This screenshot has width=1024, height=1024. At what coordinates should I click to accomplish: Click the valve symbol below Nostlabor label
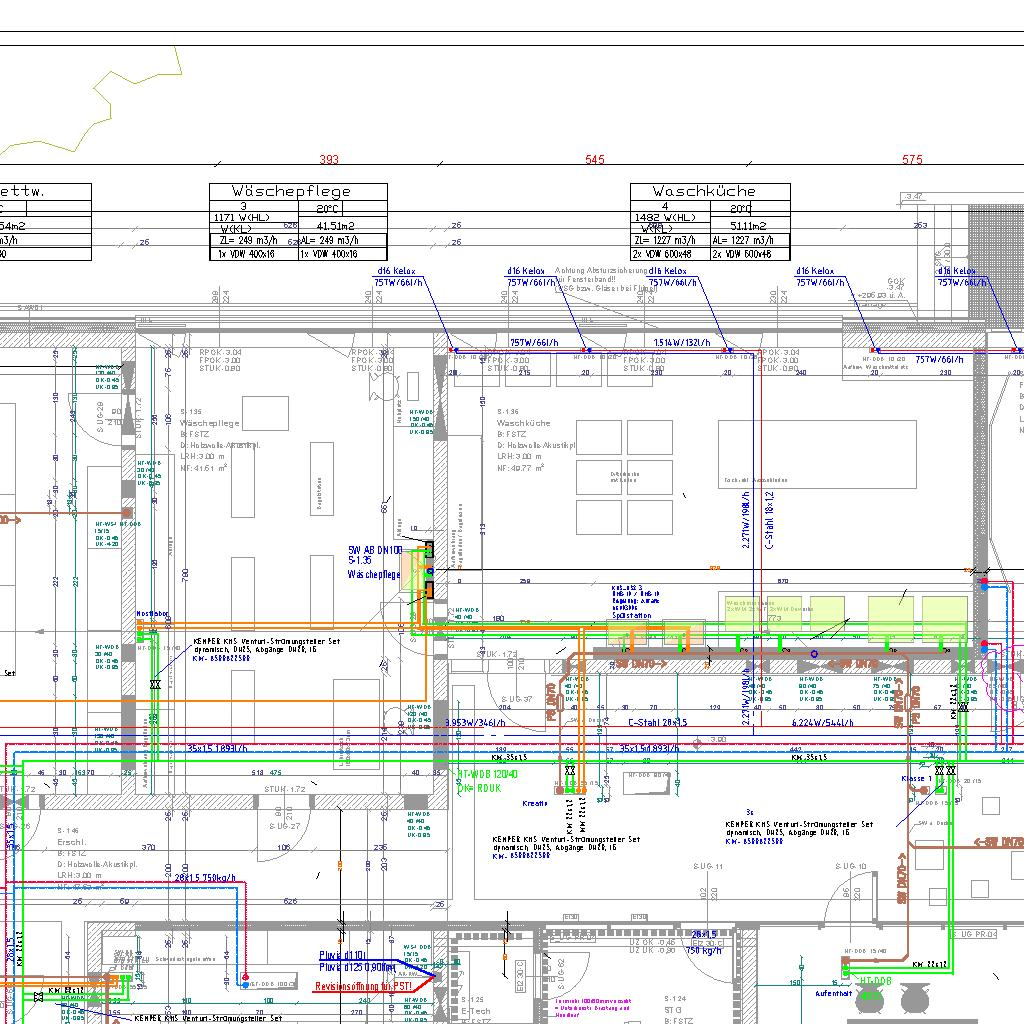click(155, 686)
